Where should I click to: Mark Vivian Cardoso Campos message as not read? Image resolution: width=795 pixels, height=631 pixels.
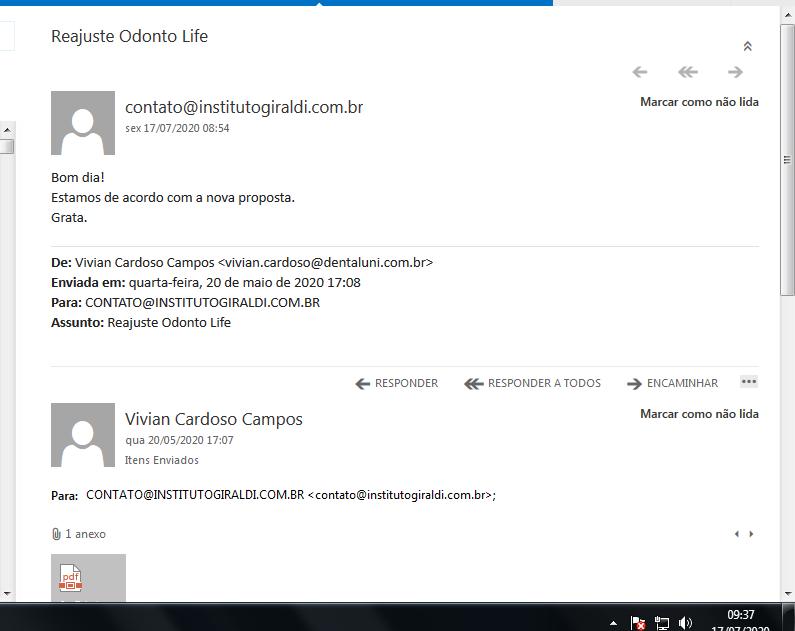pyautogui.click(x=699, y=414)
